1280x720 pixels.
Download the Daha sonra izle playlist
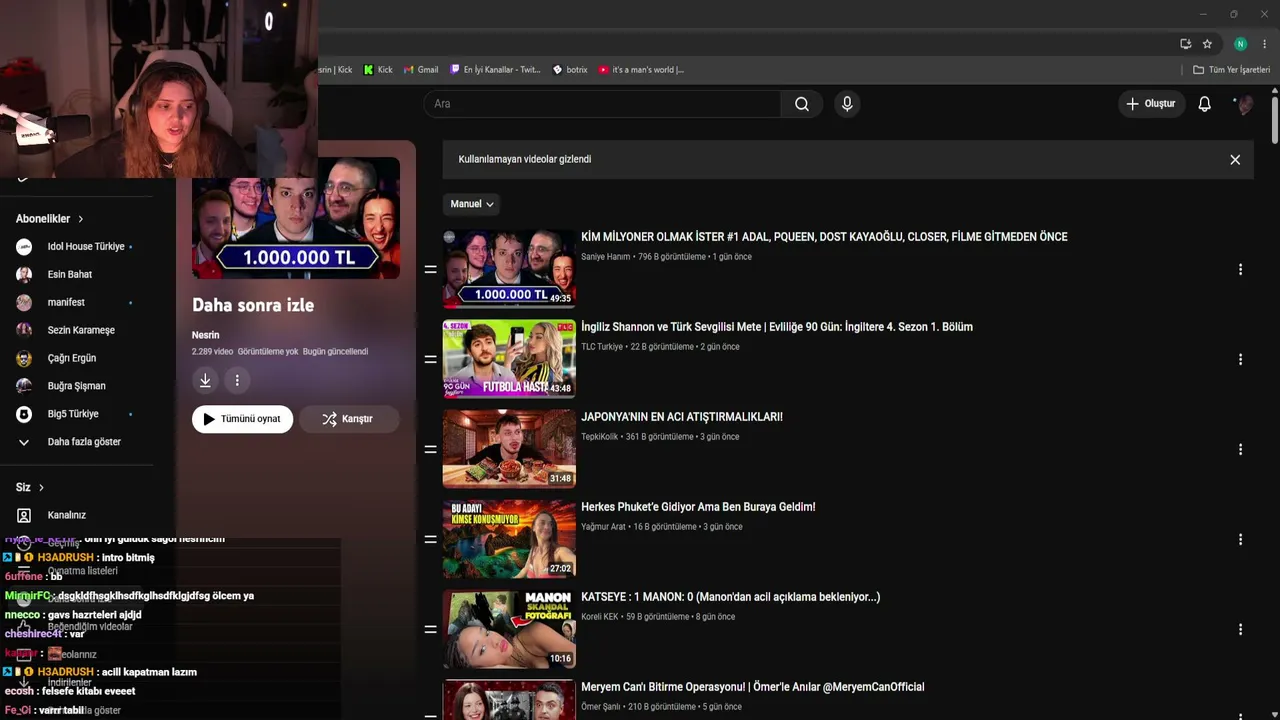tap(205, 380)
